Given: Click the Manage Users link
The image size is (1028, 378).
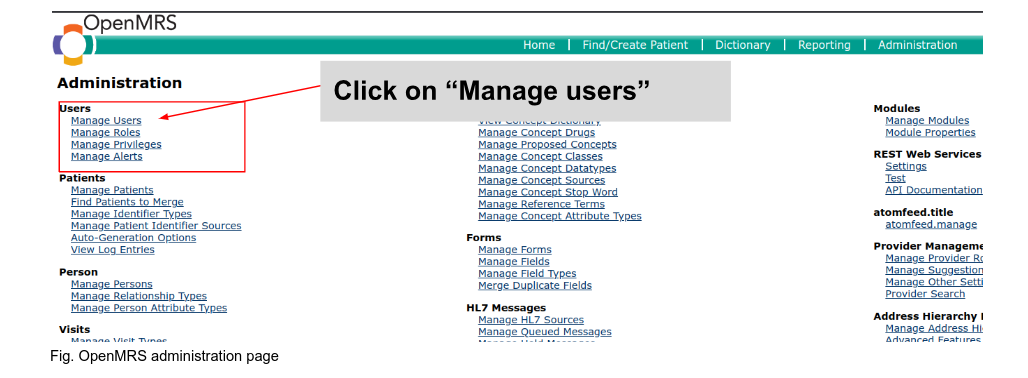Looking at the screenshot, I should coord(106,121).
